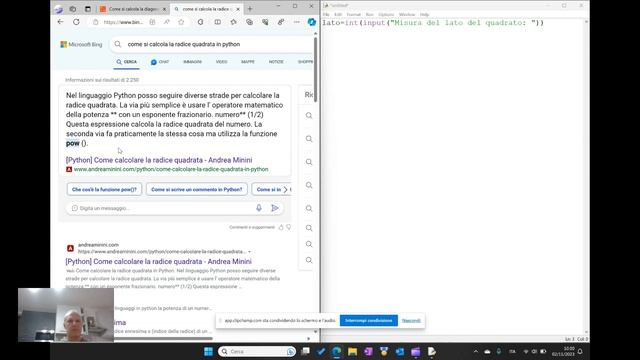Open Options menu in IDLE editor
The height and width of the screenshot is (360, 640).
[x=386, y=14]
